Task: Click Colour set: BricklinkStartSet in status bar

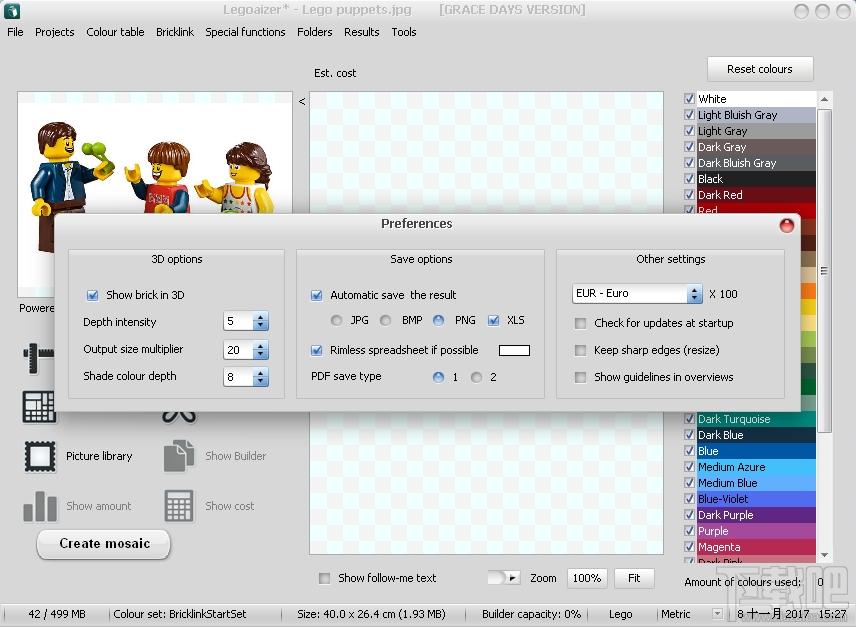Action: click(x=180, y=614)
